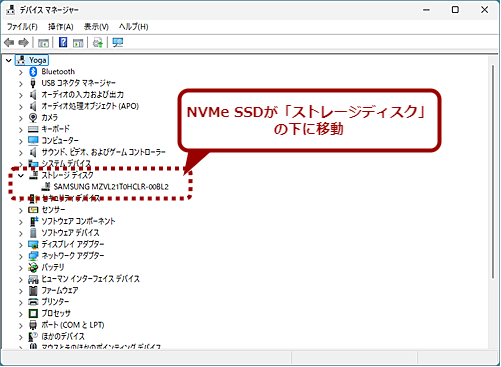Click the コンピューター monitor icon
Viewport: 501px width, 367px height.
pyautogui.click(x=33, y=140)
